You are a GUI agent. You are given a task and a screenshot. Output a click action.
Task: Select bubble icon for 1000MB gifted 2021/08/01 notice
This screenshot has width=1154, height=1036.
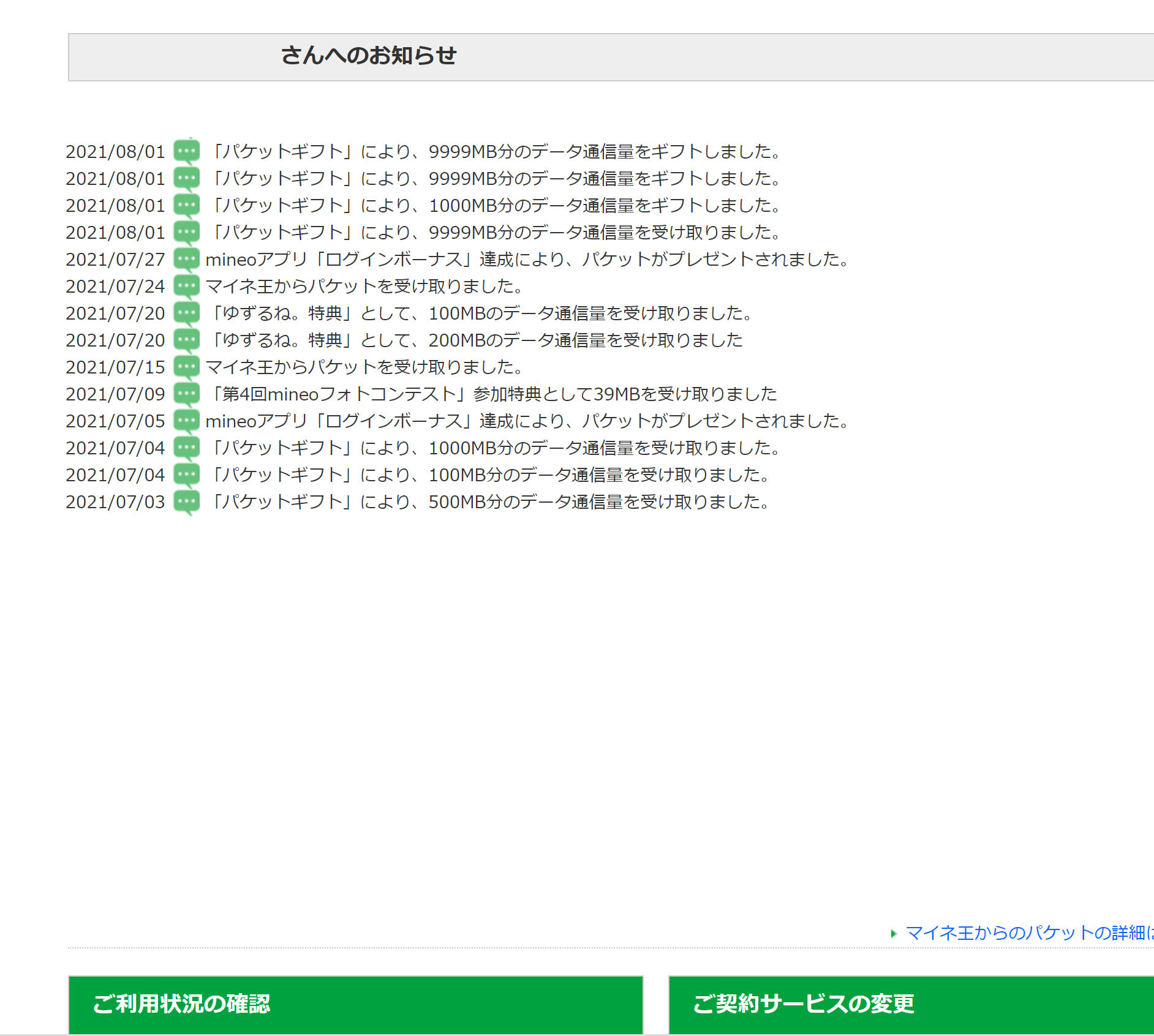186,206
